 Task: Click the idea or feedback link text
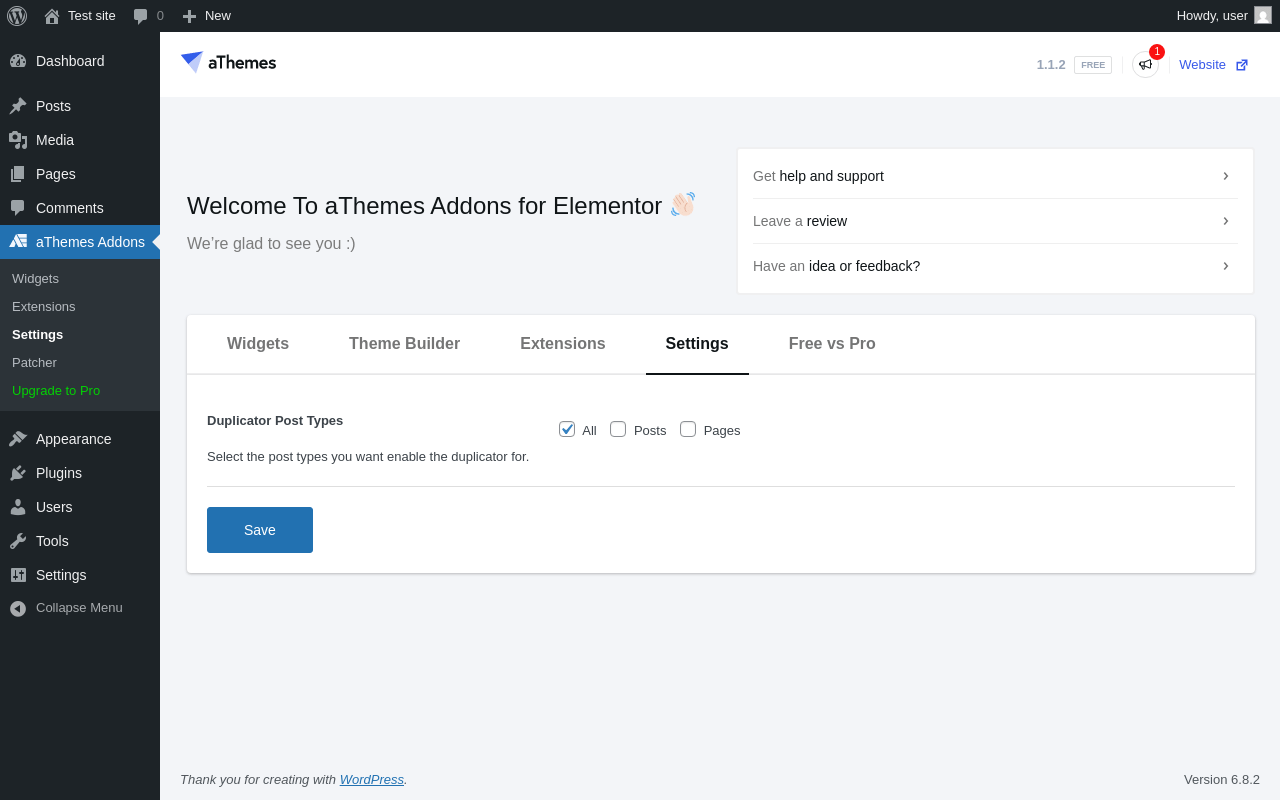[x=865, y=266]
